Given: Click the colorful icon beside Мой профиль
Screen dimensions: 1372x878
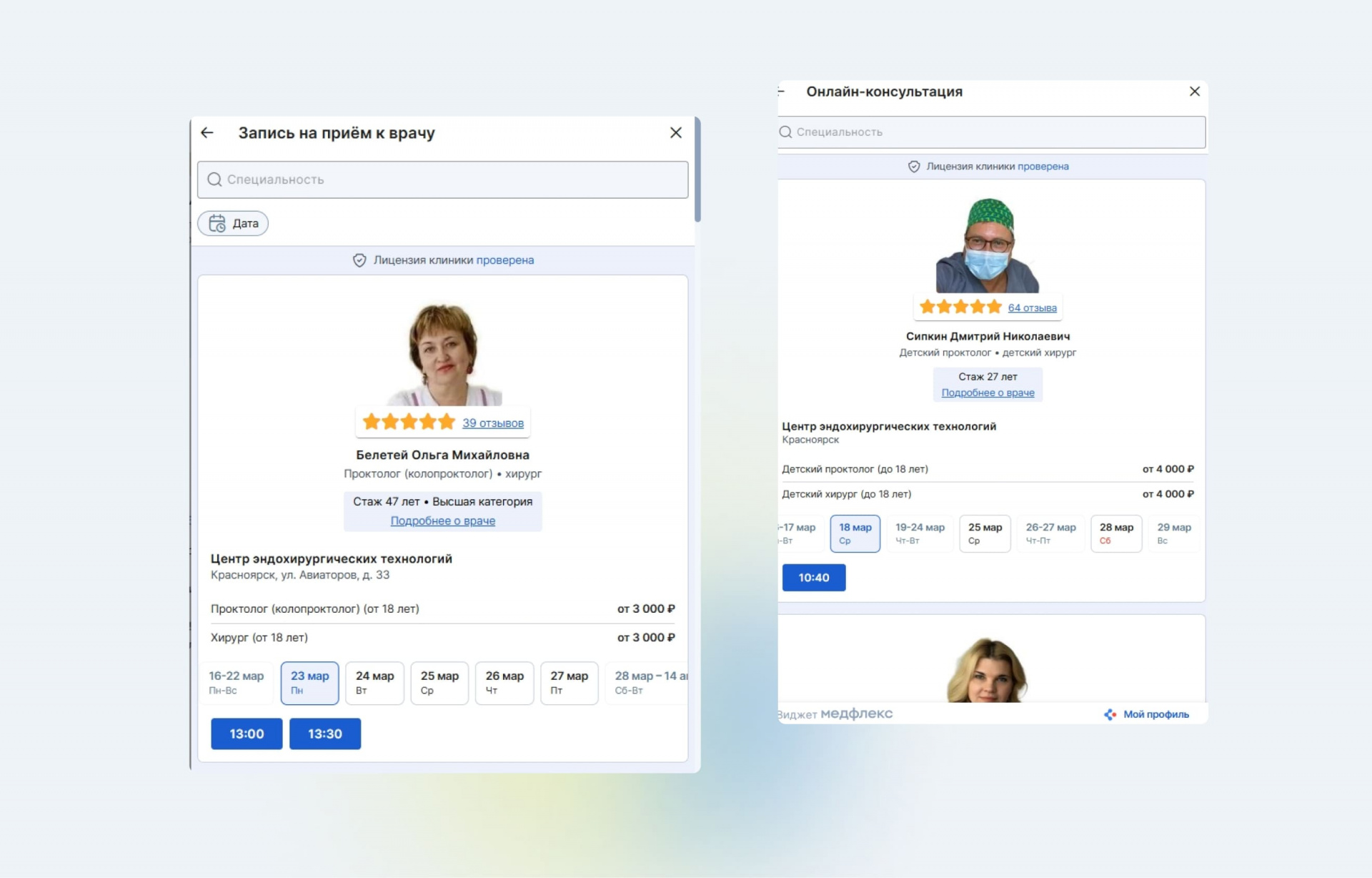Looking at the screenshot, I should click(1110, 714).
